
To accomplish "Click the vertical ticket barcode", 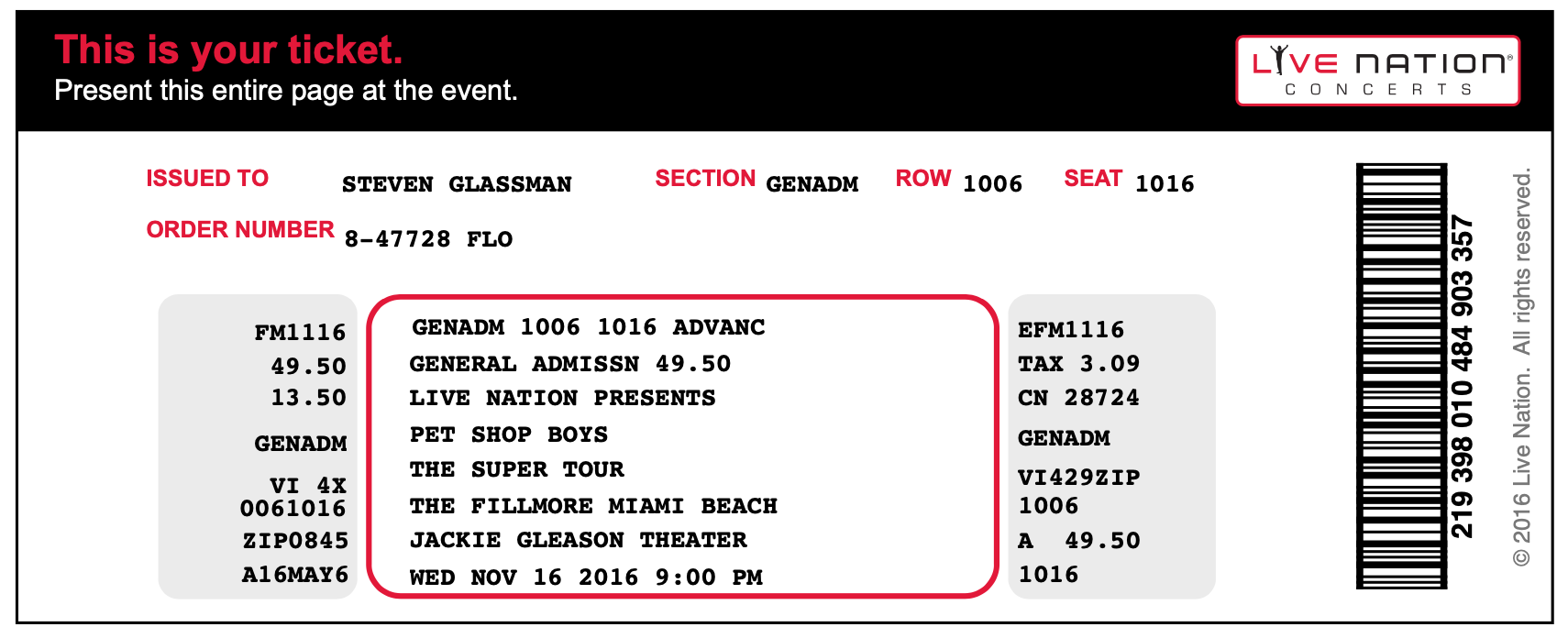I will [x=1401, y=376].
